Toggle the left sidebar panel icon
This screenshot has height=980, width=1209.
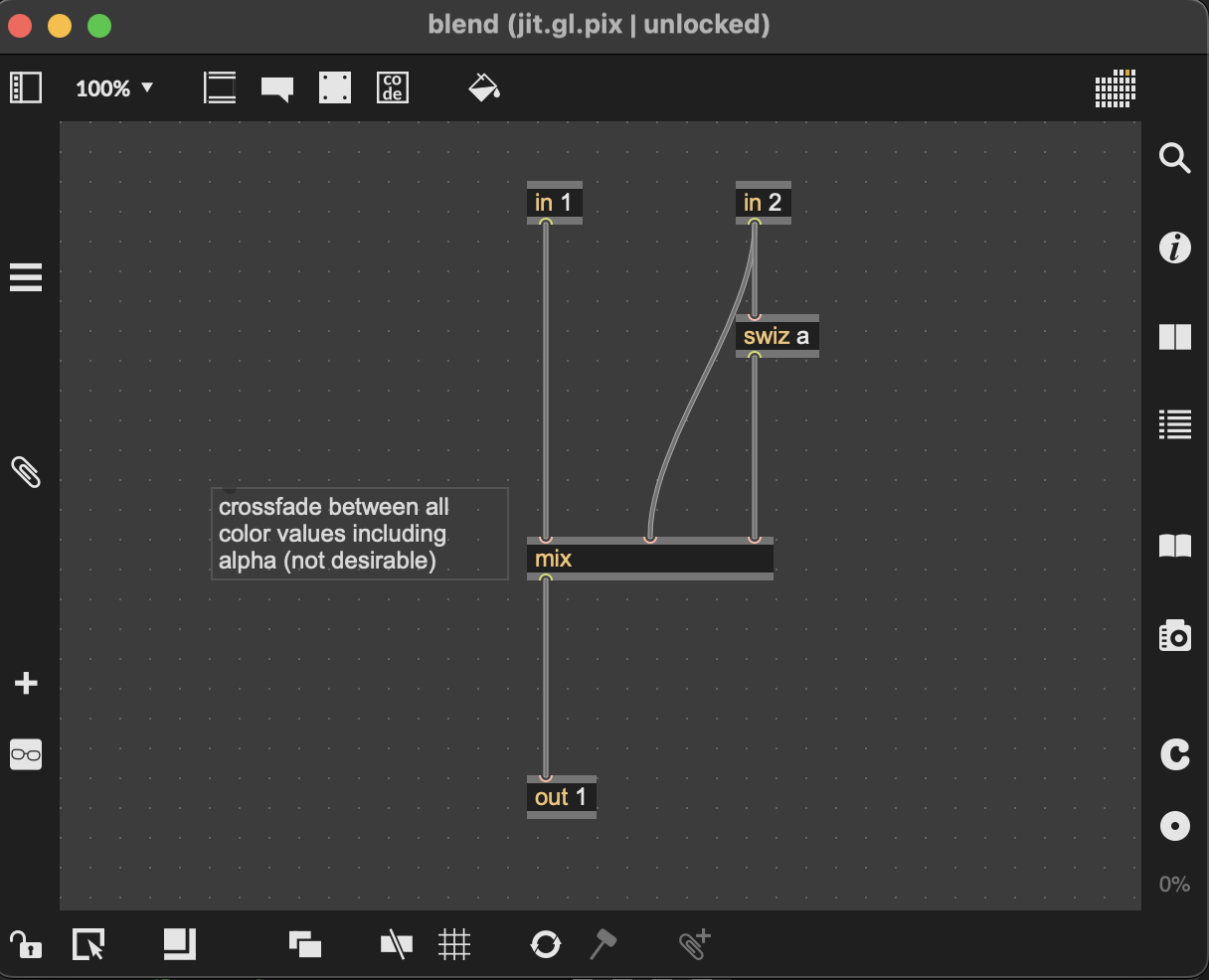click(26, 87)
